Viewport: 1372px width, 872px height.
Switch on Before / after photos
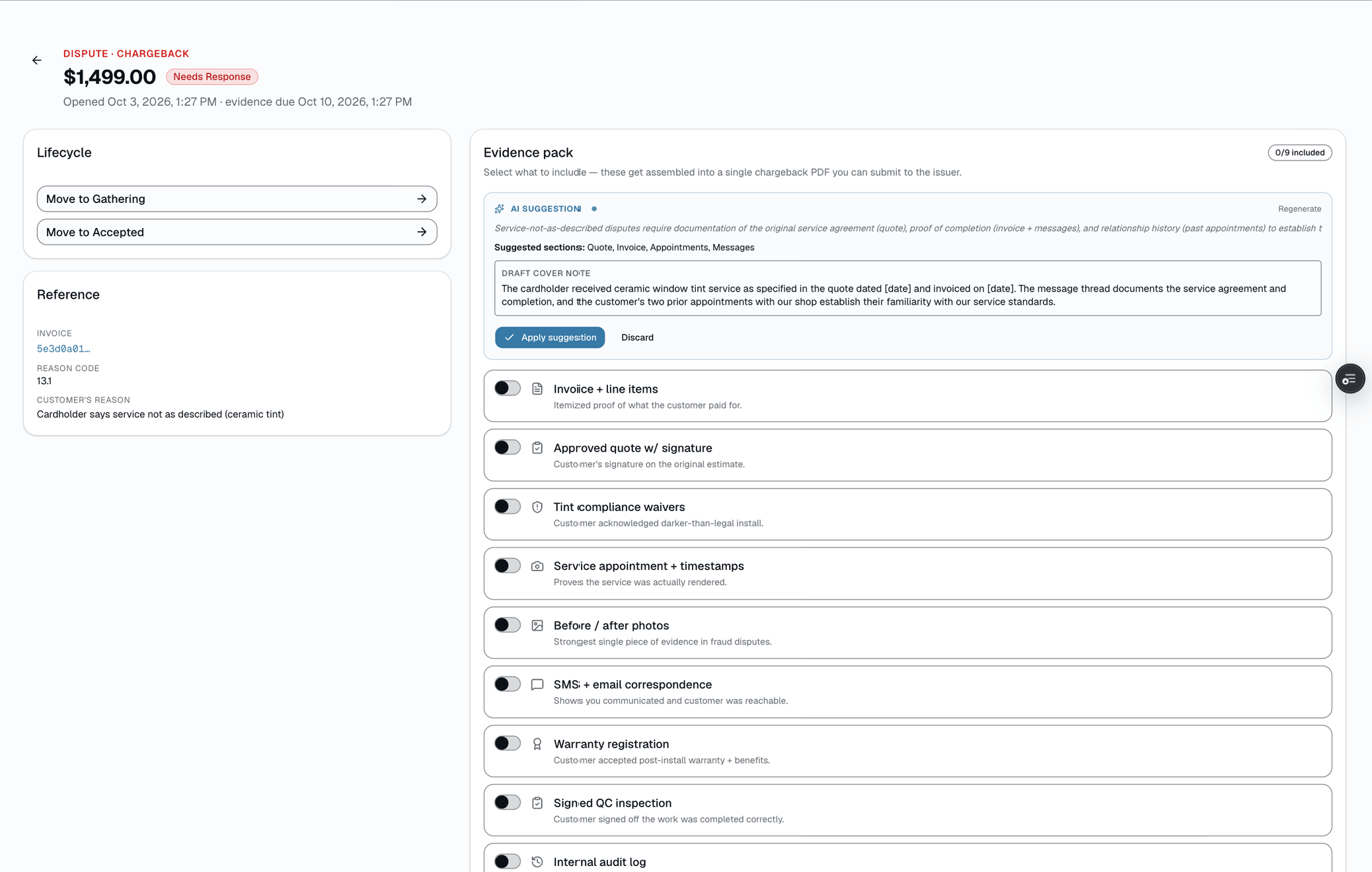coord(508,625)
